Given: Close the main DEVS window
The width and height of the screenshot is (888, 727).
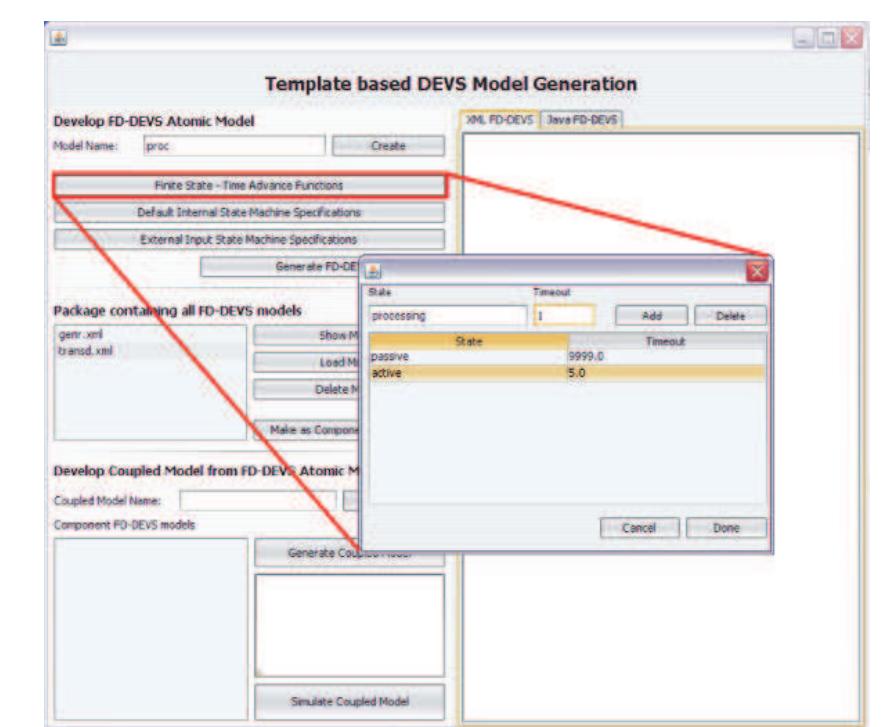Looking at the screenshot, I should click(851, 39).
